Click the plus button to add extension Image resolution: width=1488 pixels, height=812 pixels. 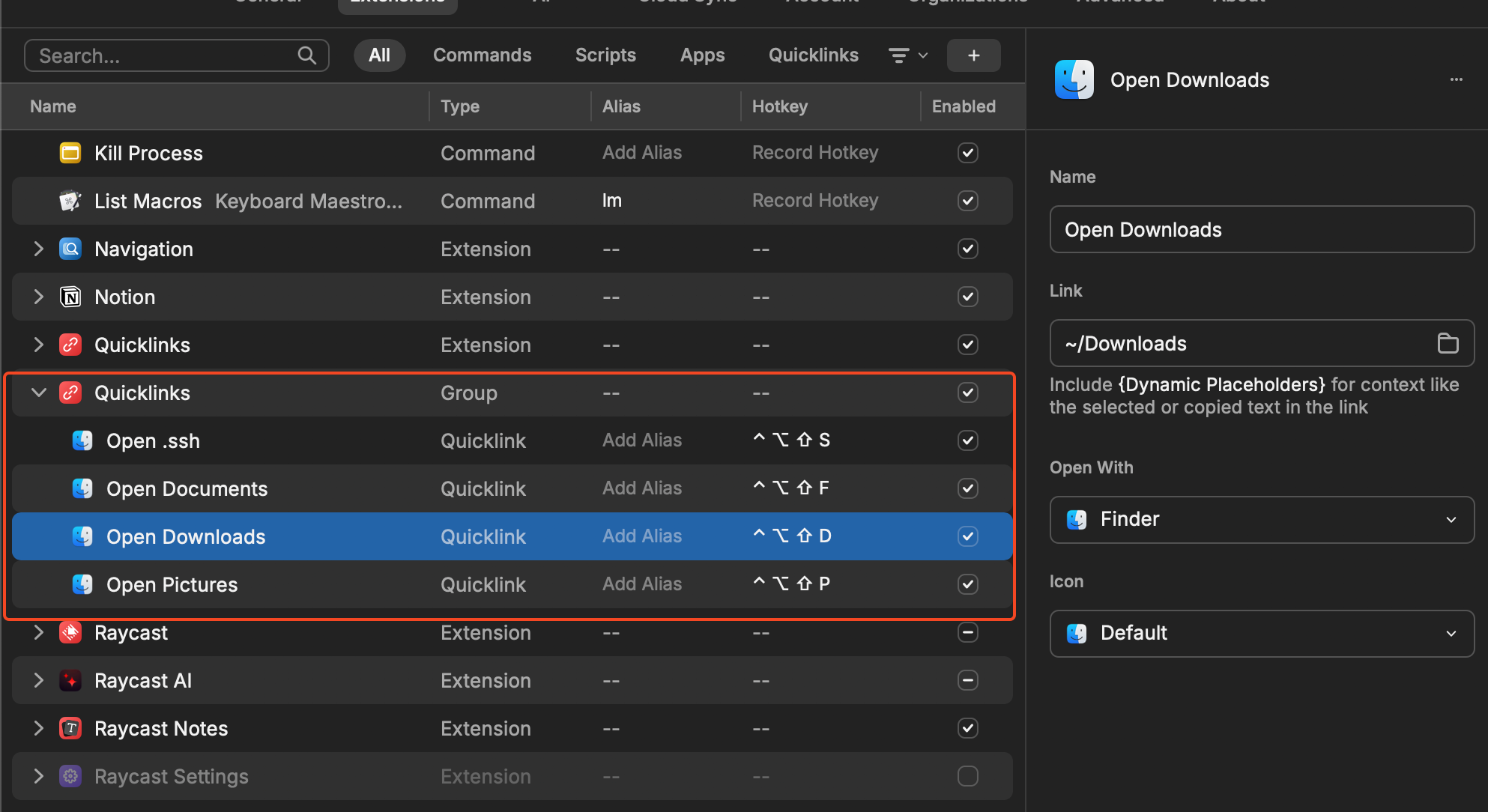[973, 55]
